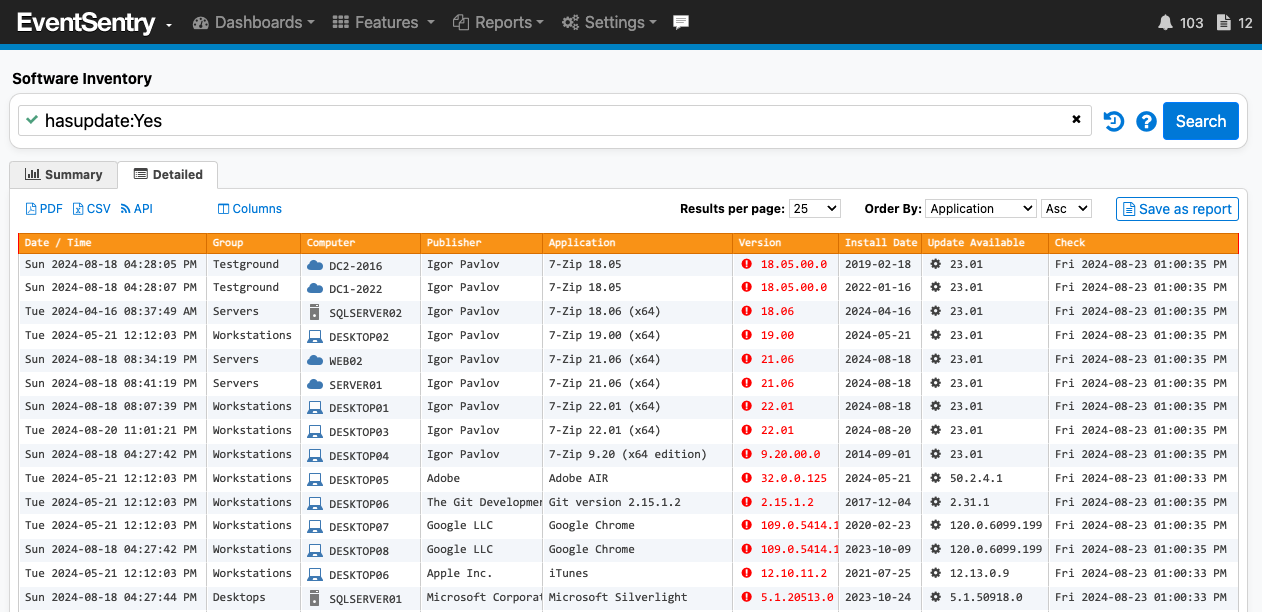
Task: Click the server icon beside SQLSERVER01
Action: (x=315, y=598)
